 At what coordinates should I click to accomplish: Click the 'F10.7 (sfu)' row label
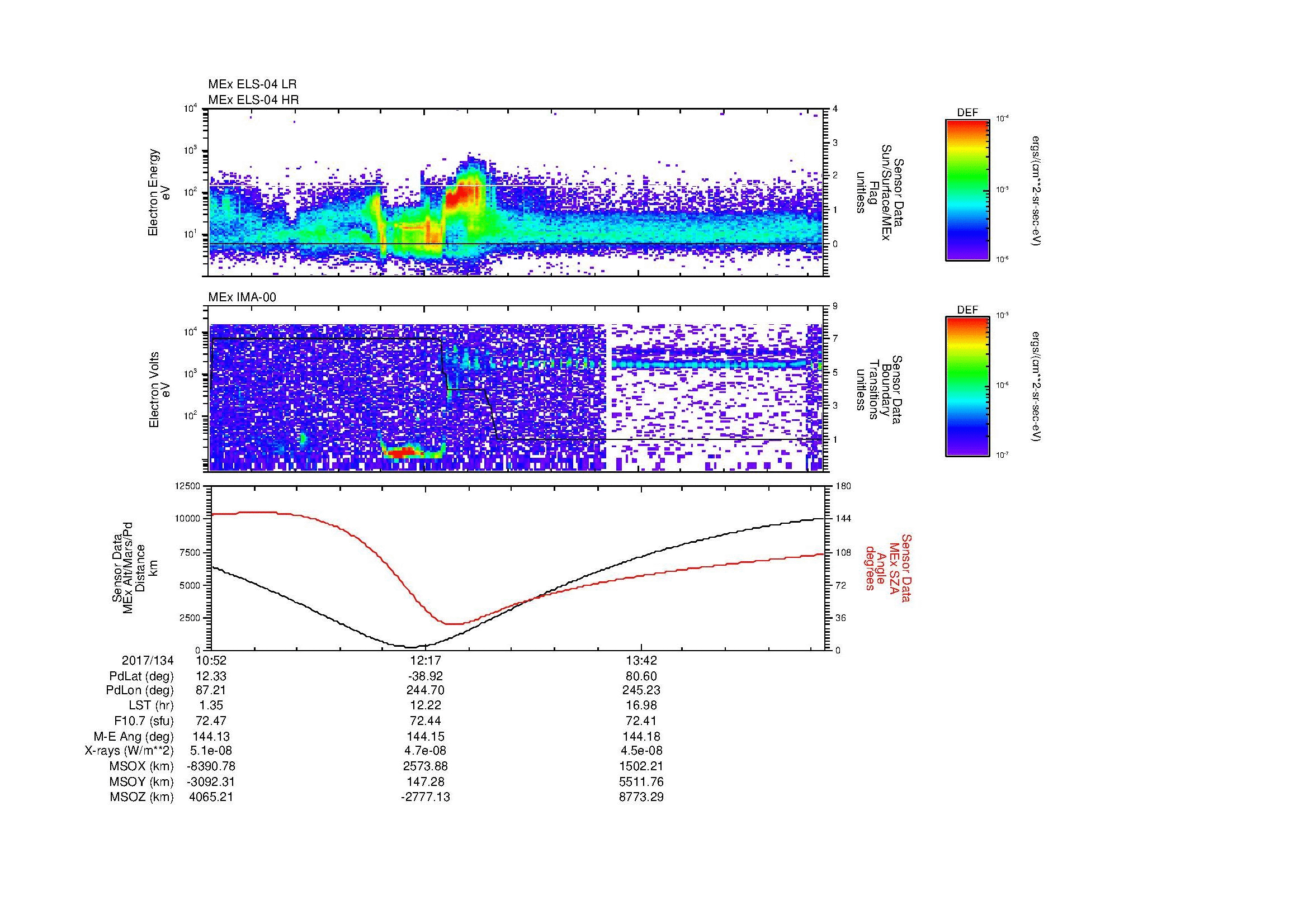(144, 721)
